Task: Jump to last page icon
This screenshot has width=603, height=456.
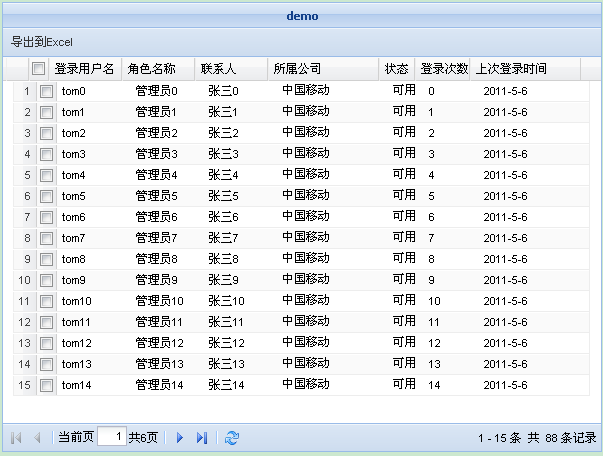Action: (x=202, y=438)
